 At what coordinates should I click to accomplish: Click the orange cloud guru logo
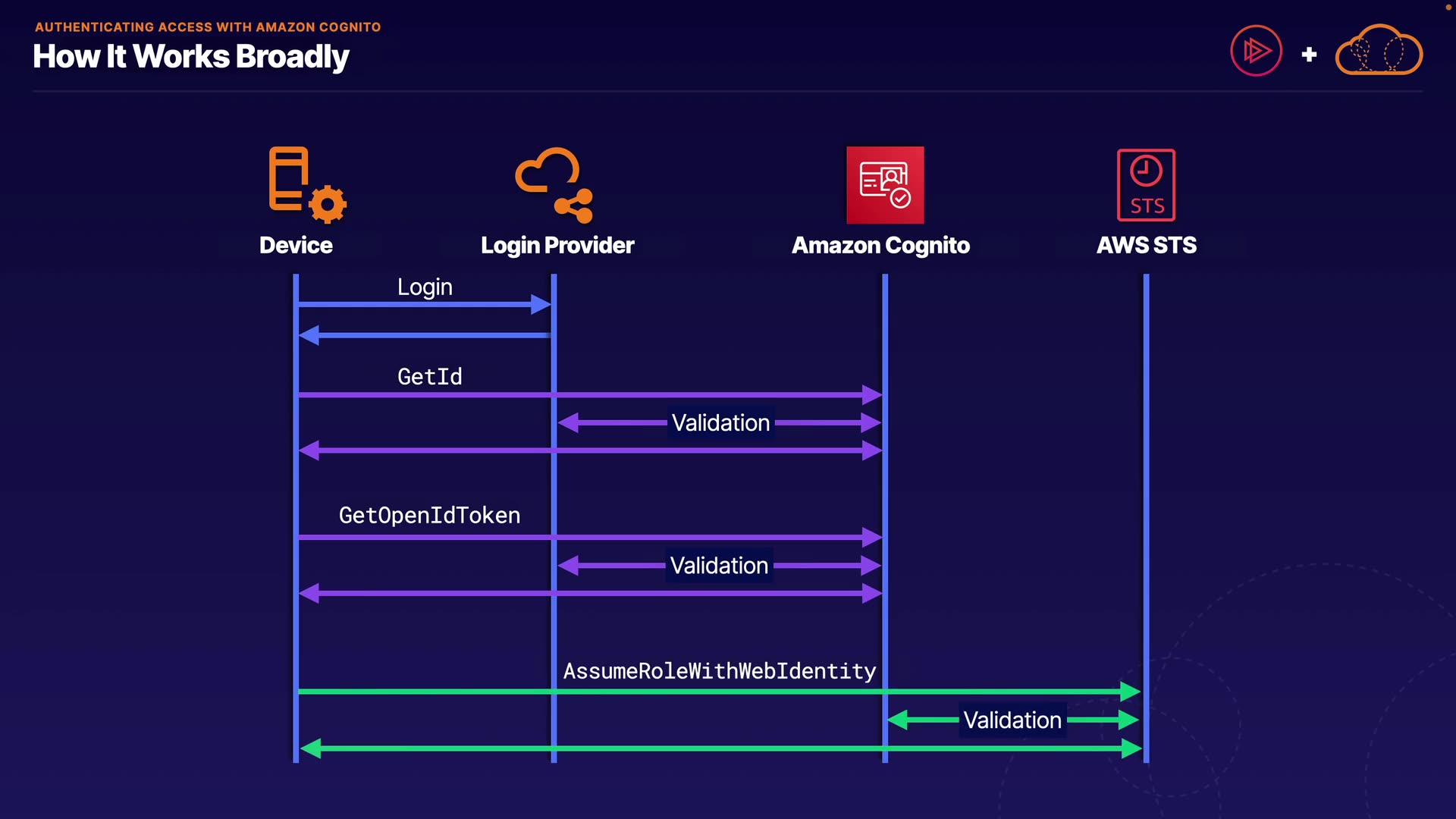(1379, 52)
